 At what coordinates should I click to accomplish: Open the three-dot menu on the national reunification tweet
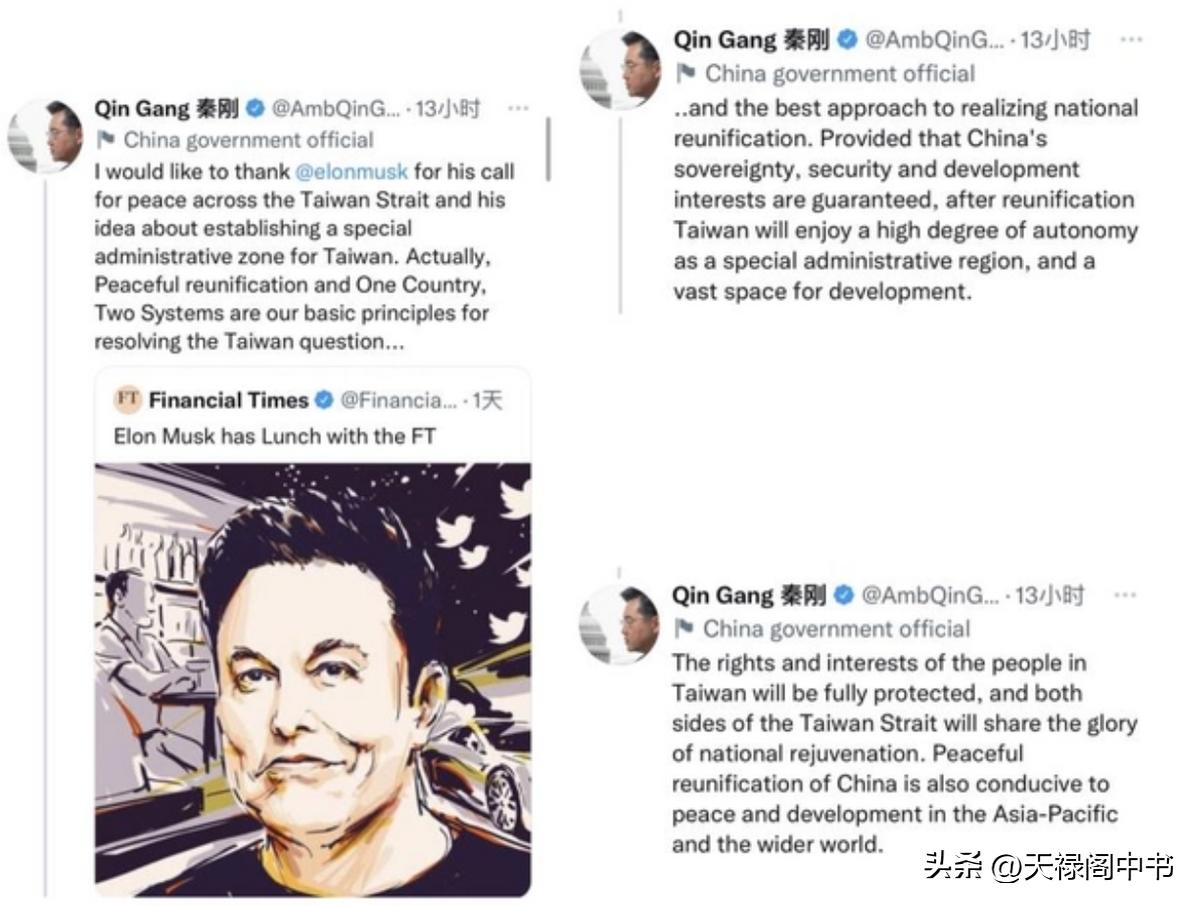(1131, 40)
